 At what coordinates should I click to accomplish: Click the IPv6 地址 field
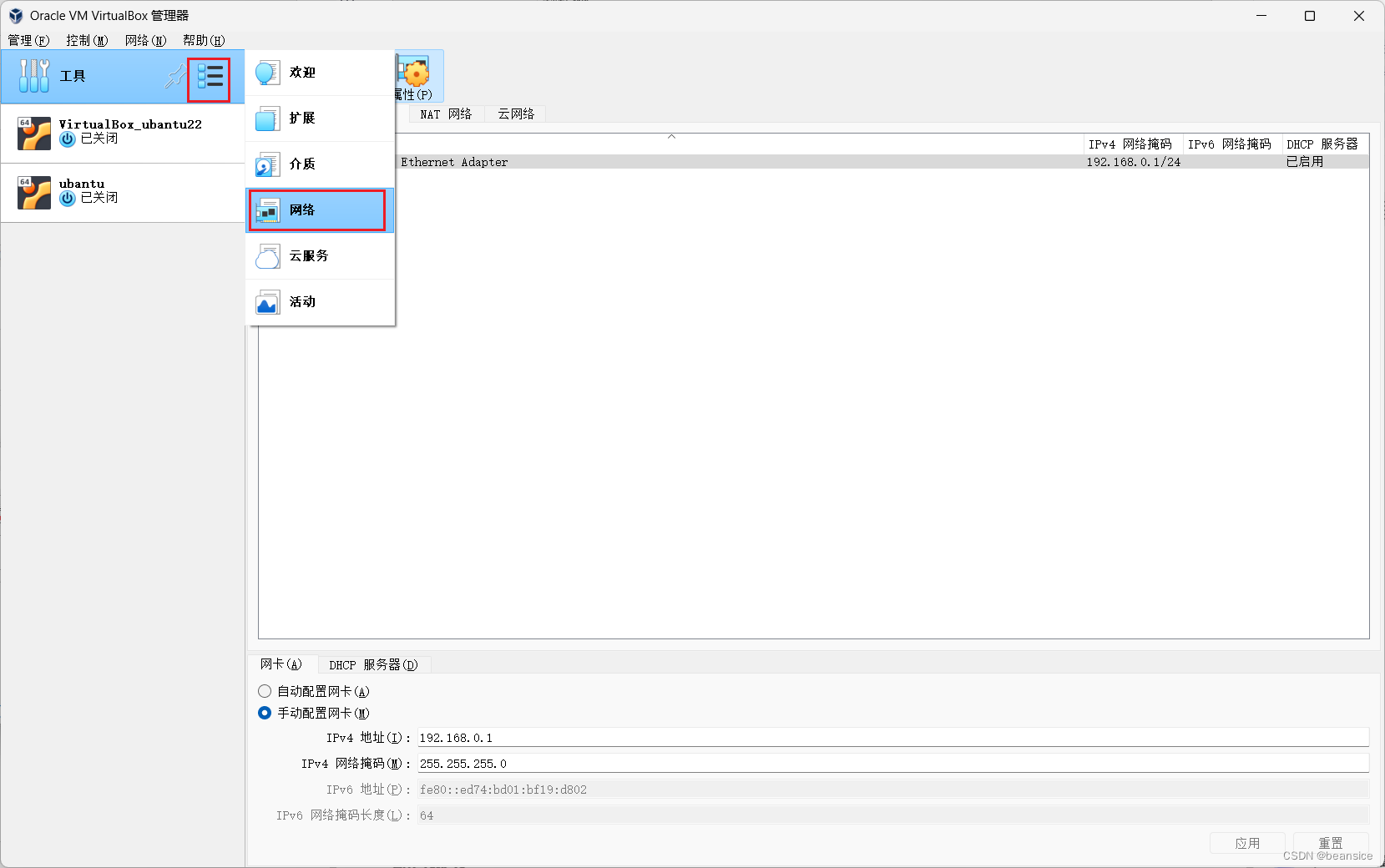click(x=893, y=790)
